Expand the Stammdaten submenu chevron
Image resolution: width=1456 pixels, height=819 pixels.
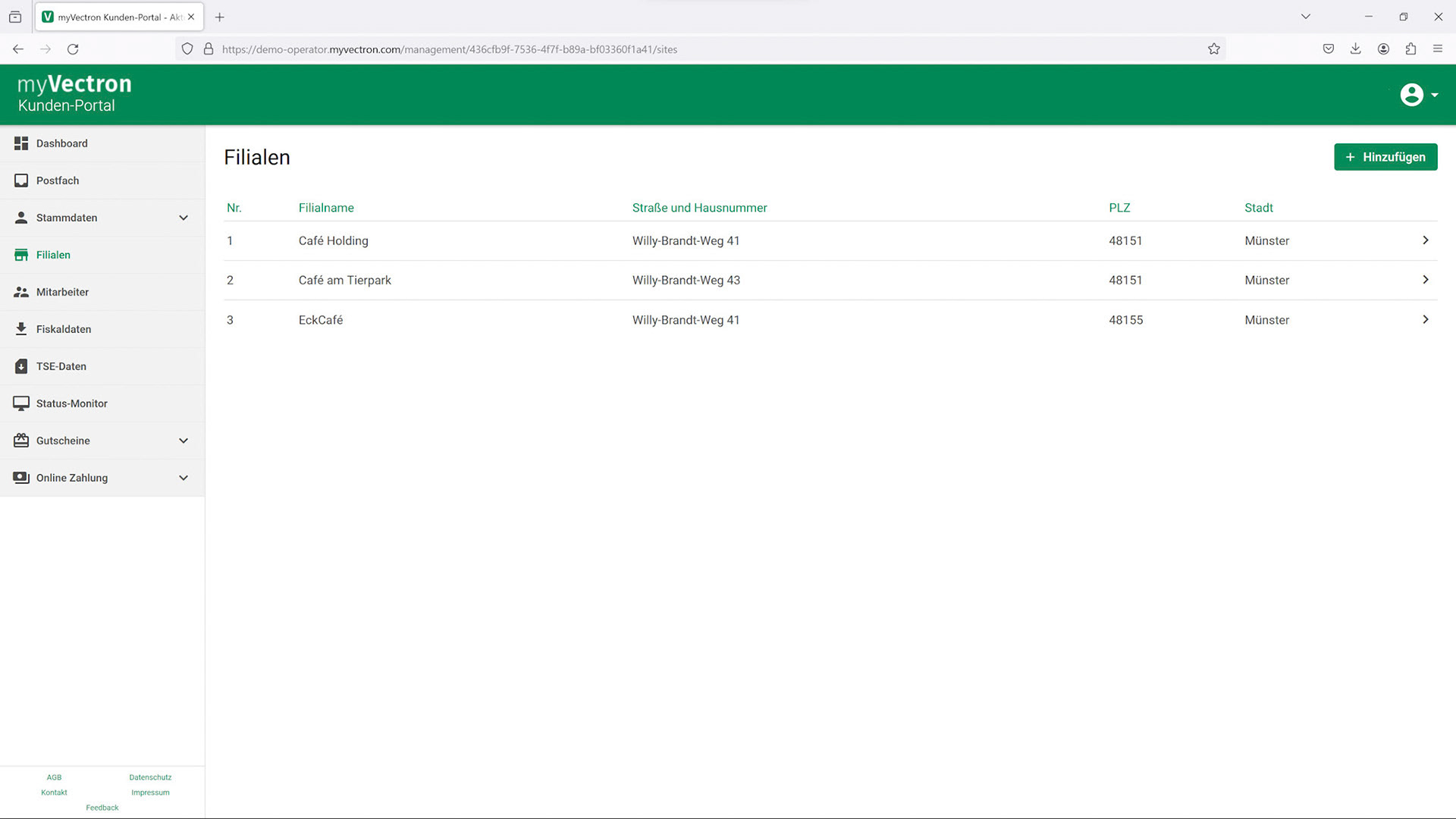pos(184,218)
